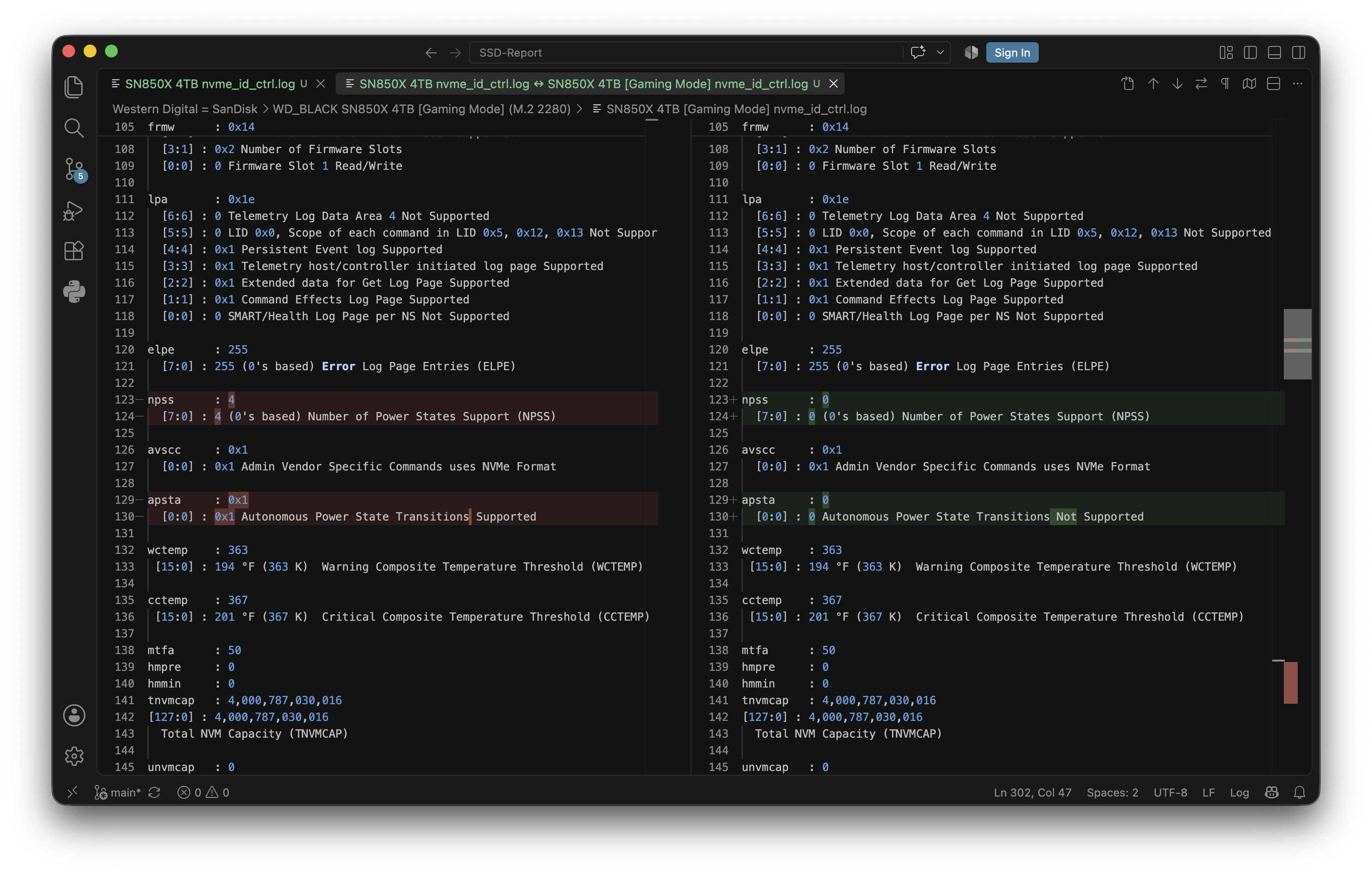Expand the chat dropdown chevron
The width and height of the screenshot is (1372, 874).
(x=940, y=52)
